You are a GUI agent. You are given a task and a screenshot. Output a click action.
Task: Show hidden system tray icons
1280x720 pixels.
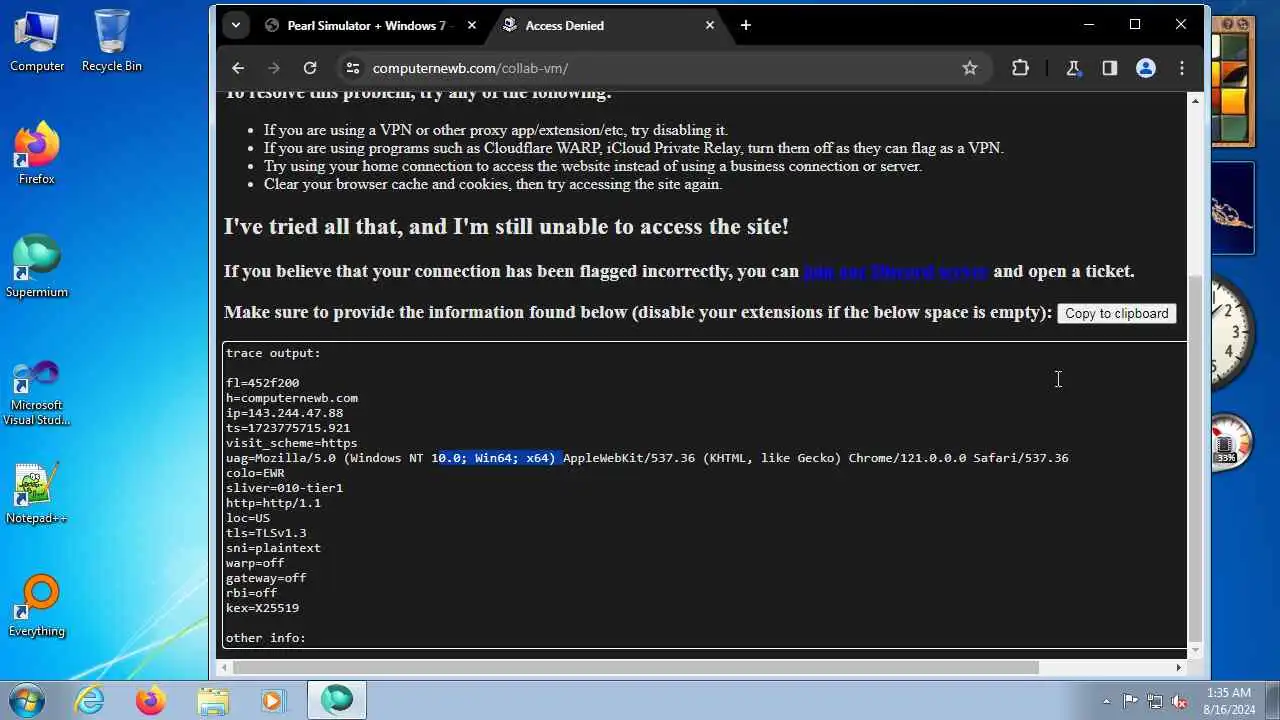1106,701
